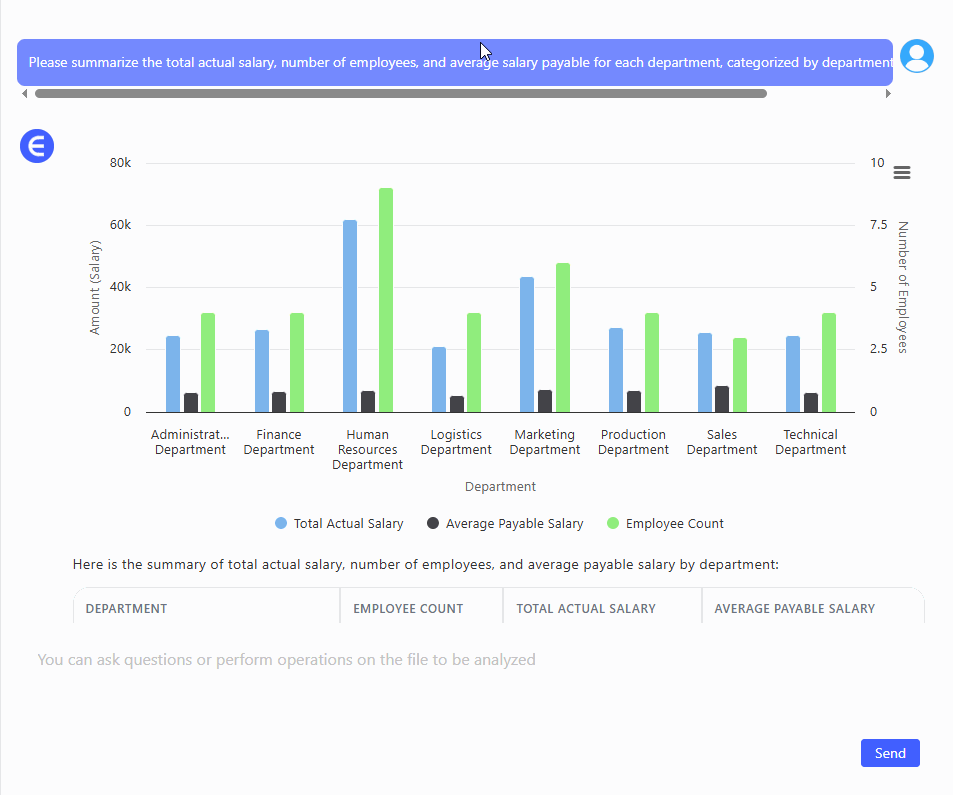Open the chart hamburger context menu

tap(901, 173)
